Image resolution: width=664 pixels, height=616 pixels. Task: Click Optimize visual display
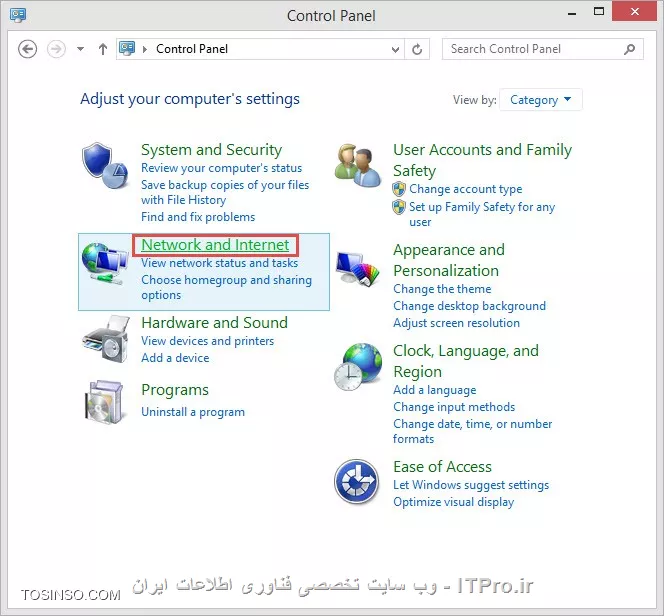pyautogui.click(x=454, y=502)
